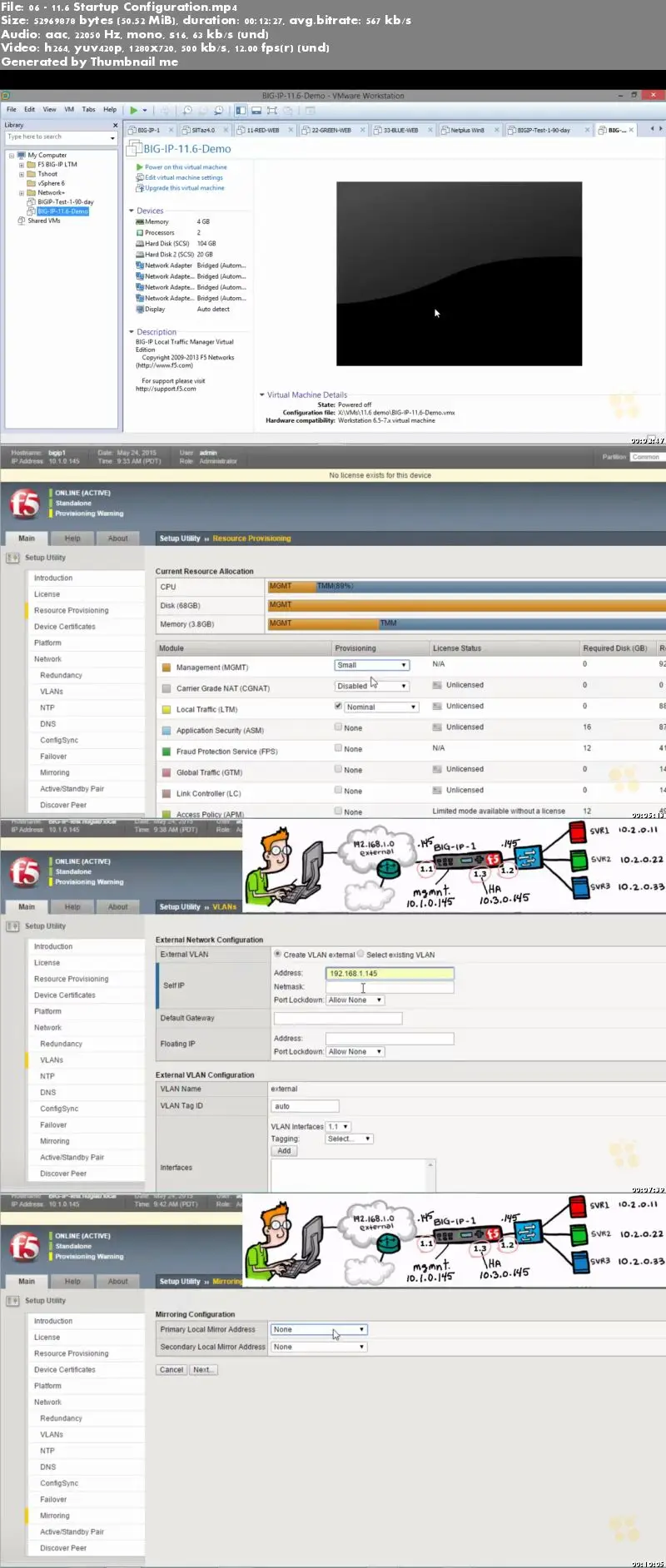Click Next on the Mirroring Configuration screen
The height and width of the screenshot is (1568, 666).
(x=202, y=1370)
